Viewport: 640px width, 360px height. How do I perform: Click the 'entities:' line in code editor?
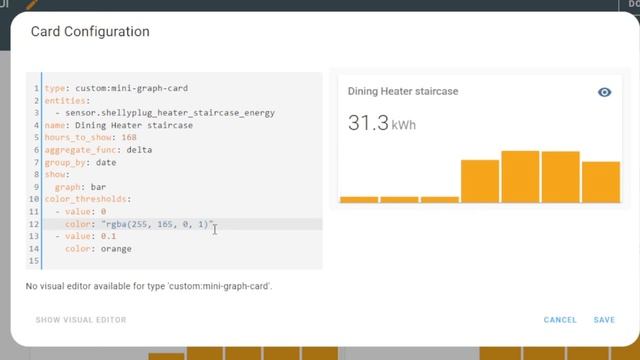tap(67, 100)
